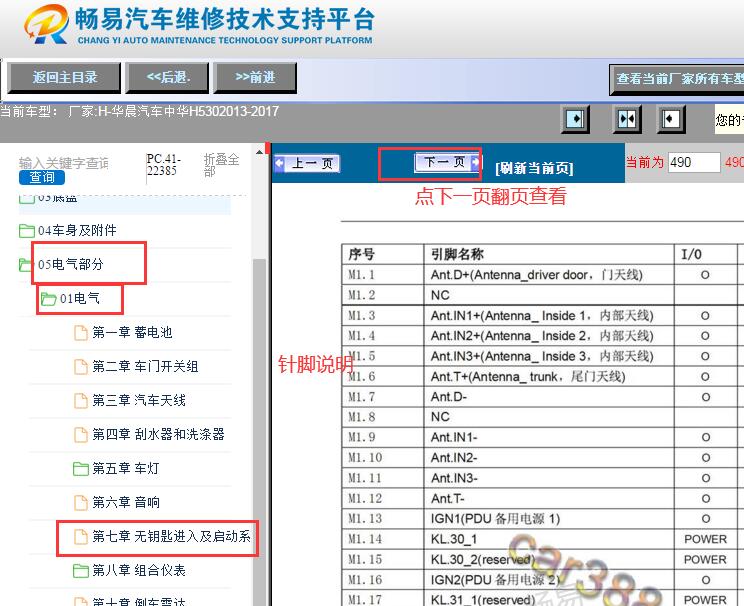Viewport: 744px width, 606px height.
Task: Click the I/0 column header
Action: [x=706, y=254]
